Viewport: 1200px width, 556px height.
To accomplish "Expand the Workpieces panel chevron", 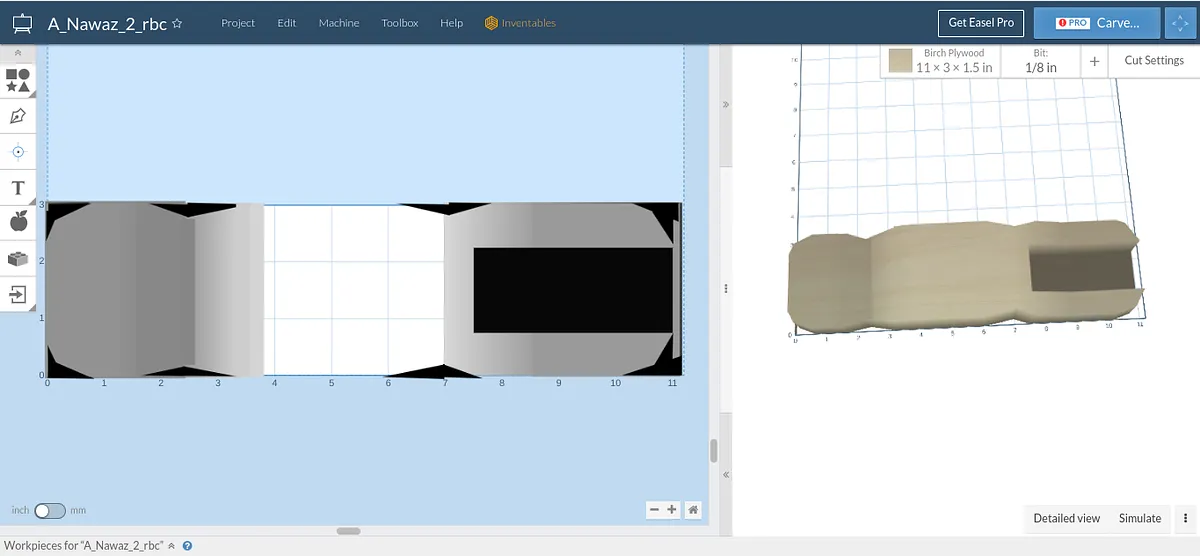I will (171, 546).
